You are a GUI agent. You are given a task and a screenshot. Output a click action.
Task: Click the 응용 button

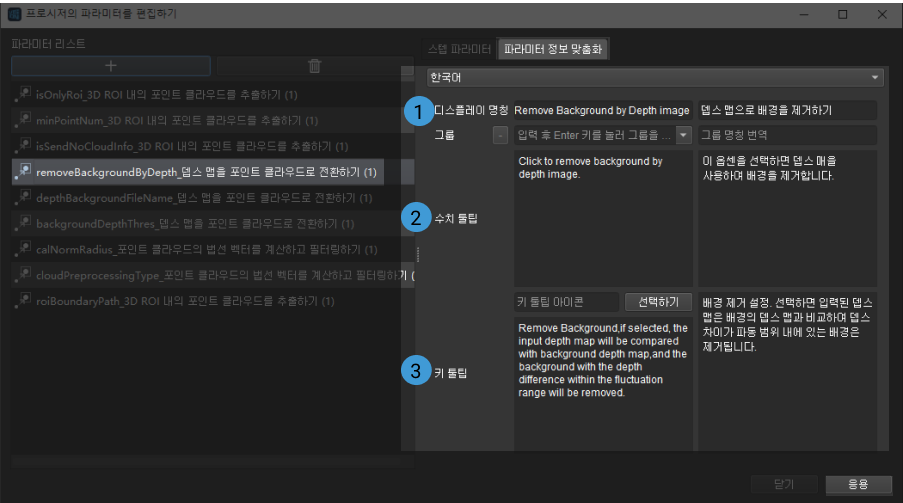[858, 485]
